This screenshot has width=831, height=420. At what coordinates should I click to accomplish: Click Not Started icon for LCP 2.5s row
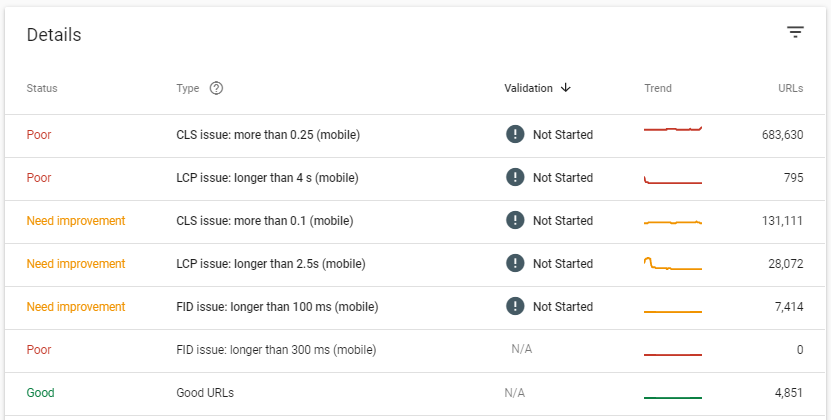[x=515, y=264]
